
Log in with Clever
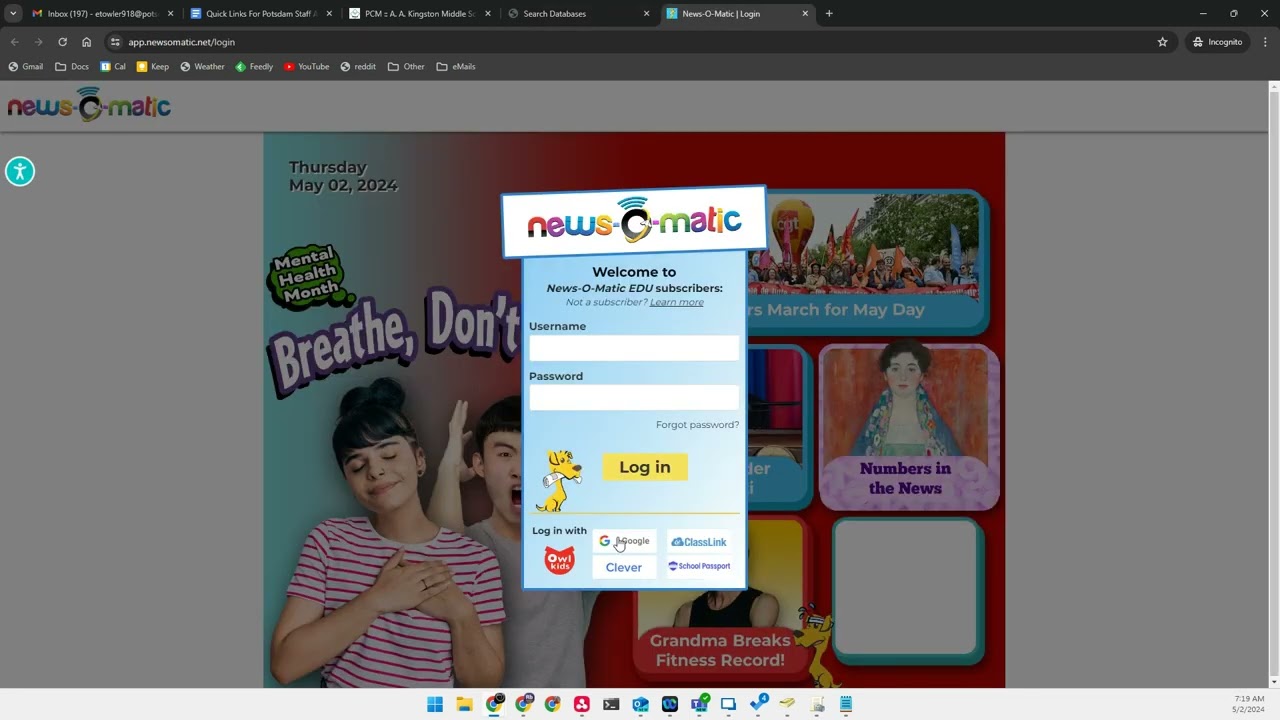click(624, 567)
